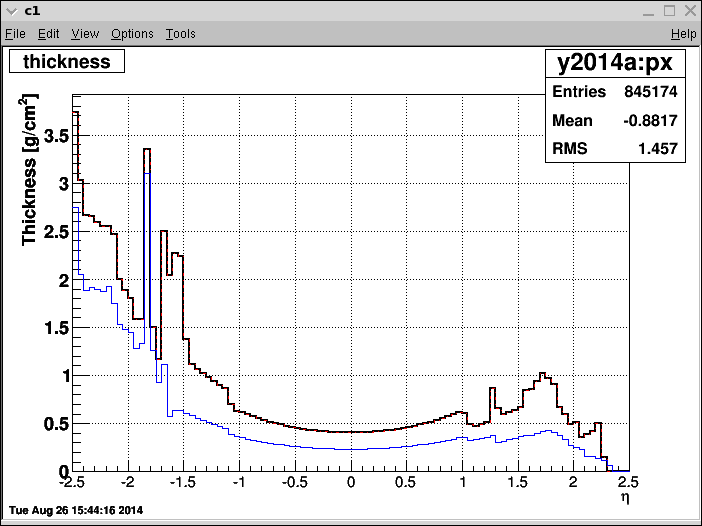Click the timestamp Tue Aug 26 15:44:16 2014
The height and width of the screenshot is (526, 702).
[76, 510]
